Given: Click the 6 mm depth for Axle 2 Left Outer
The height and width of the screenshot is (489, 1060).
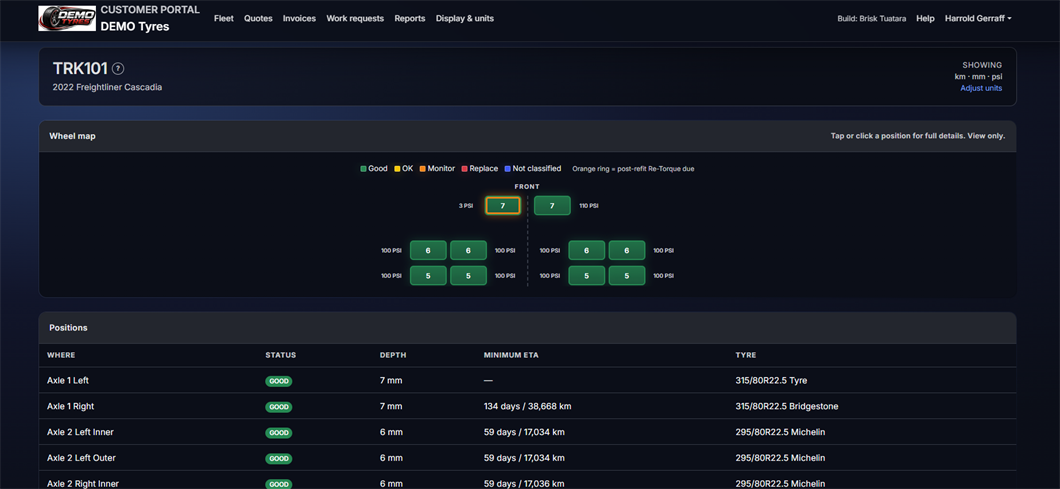Looking at the screenshot, I should tap(391, 458).
